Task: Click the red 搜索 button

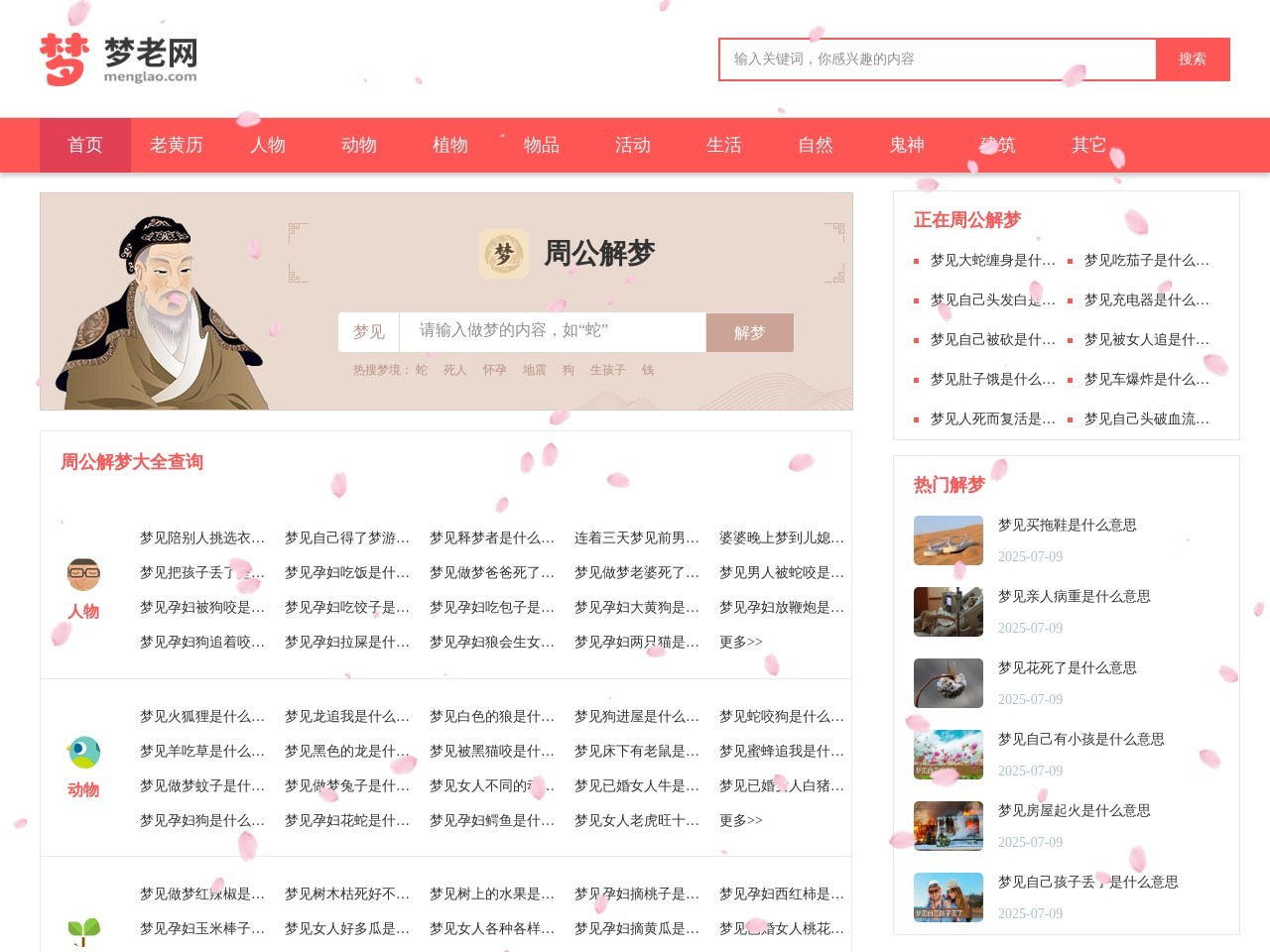Action: (1193, 59)
